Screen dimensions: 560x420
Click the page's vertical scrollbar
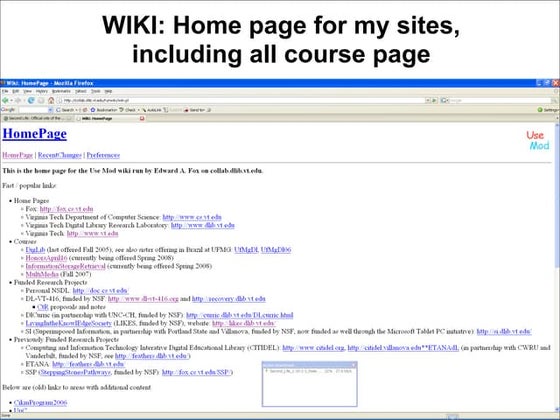pyautogui.click(x=558, y=268)
